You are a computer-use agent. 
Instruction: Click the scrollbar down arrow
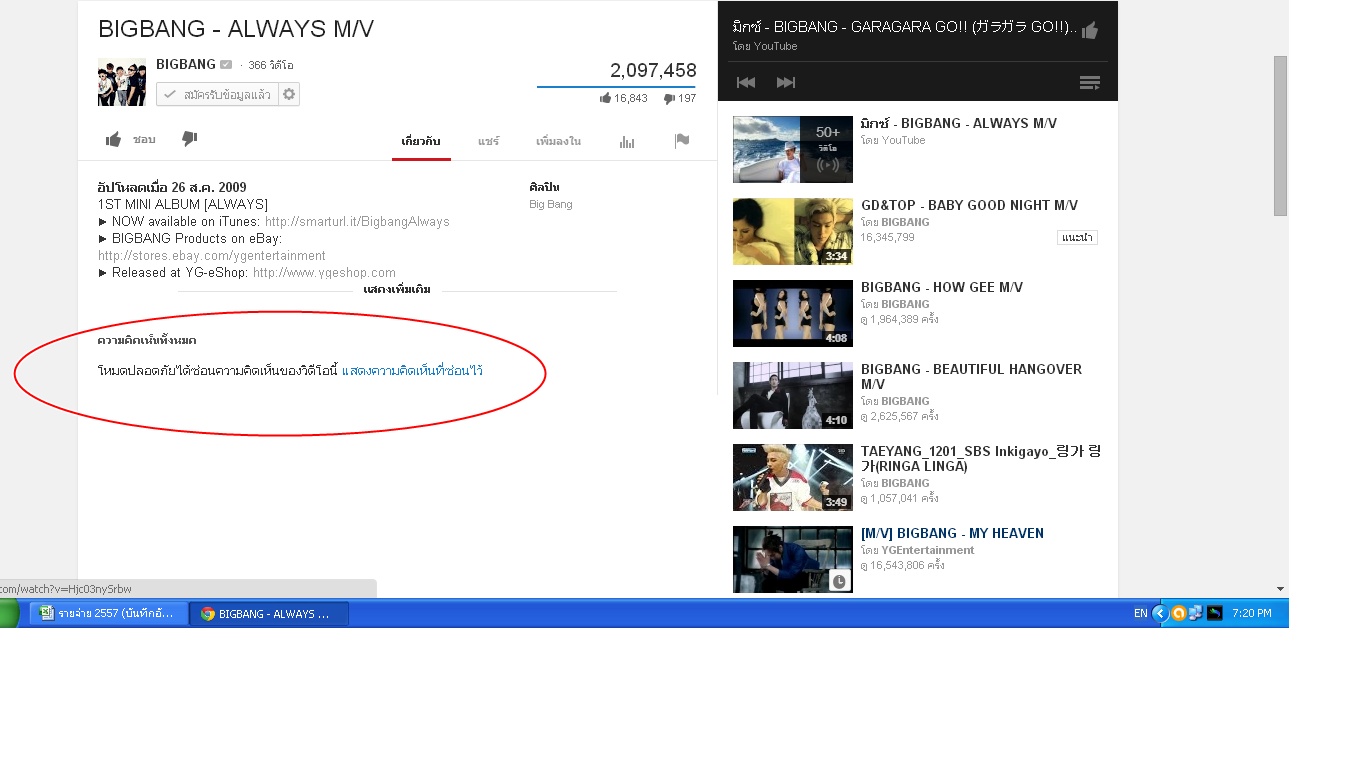pos(1280,589)
